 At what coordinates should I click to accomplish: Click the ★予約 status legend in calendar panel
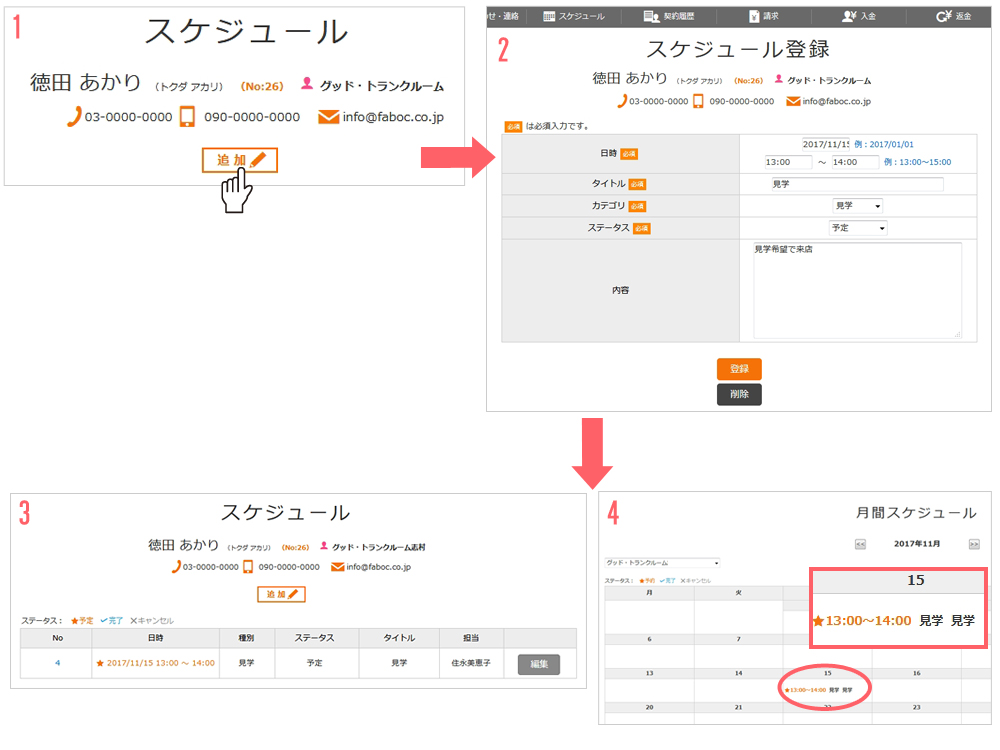point(647,580)
